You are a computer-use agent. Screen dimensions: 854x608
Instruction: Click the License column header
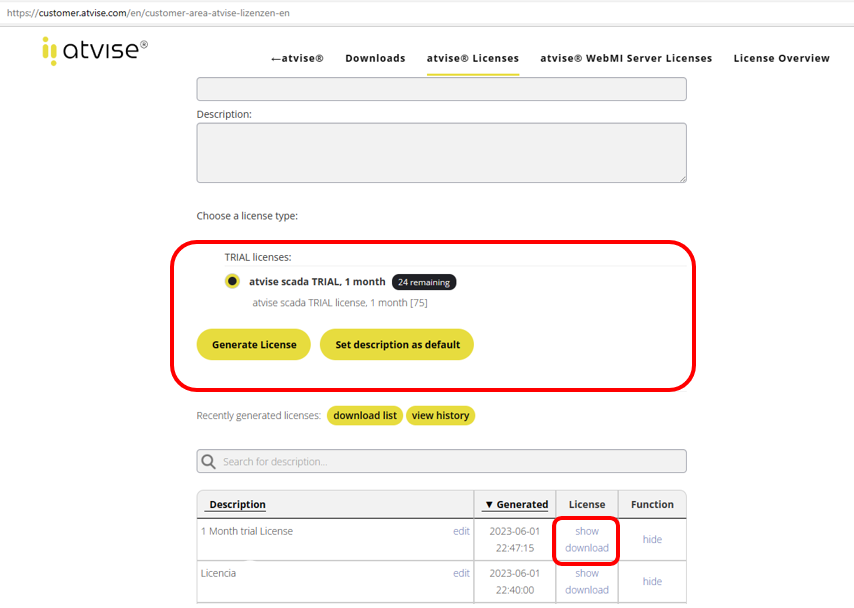[587, 504]
